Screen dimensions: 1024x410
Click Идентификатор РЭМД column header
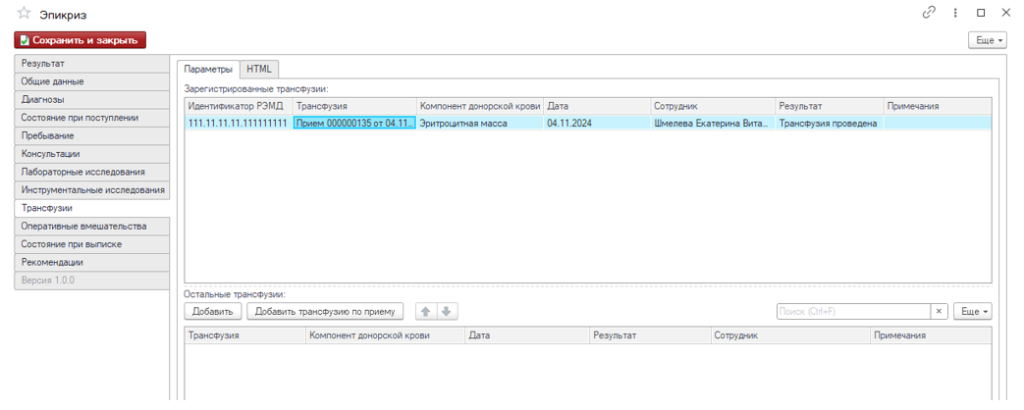click(238, 106)
